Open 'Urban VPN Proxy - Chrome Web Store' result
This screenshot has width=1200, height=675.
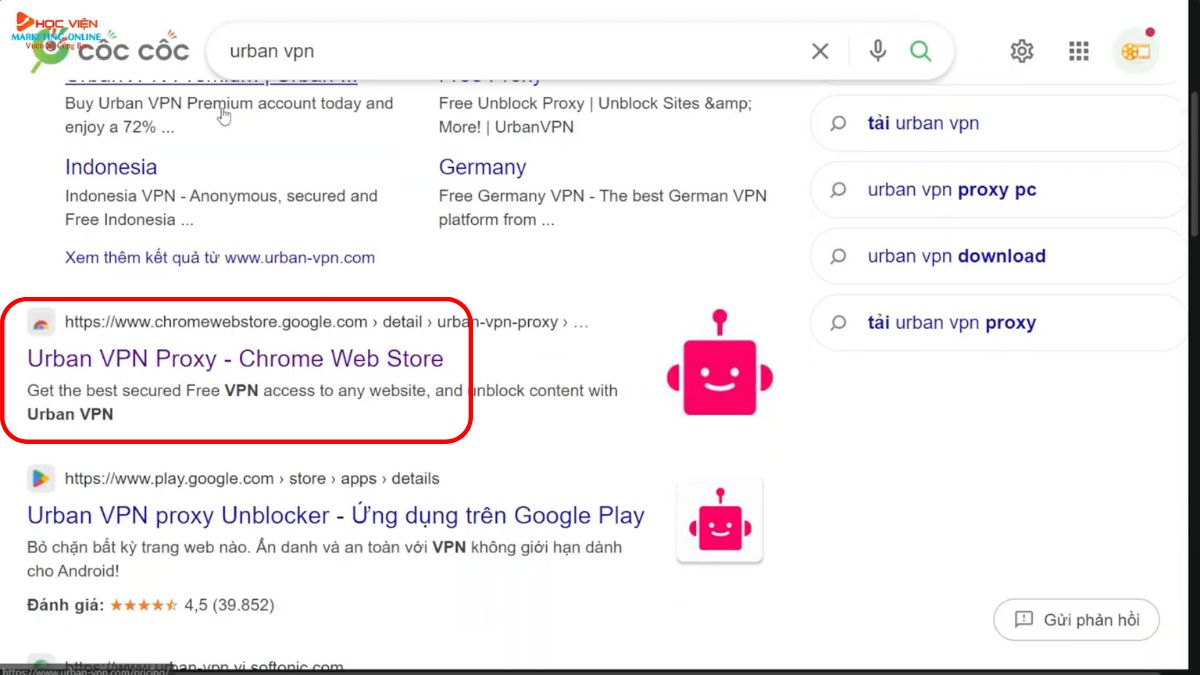[x=235, y=358]
